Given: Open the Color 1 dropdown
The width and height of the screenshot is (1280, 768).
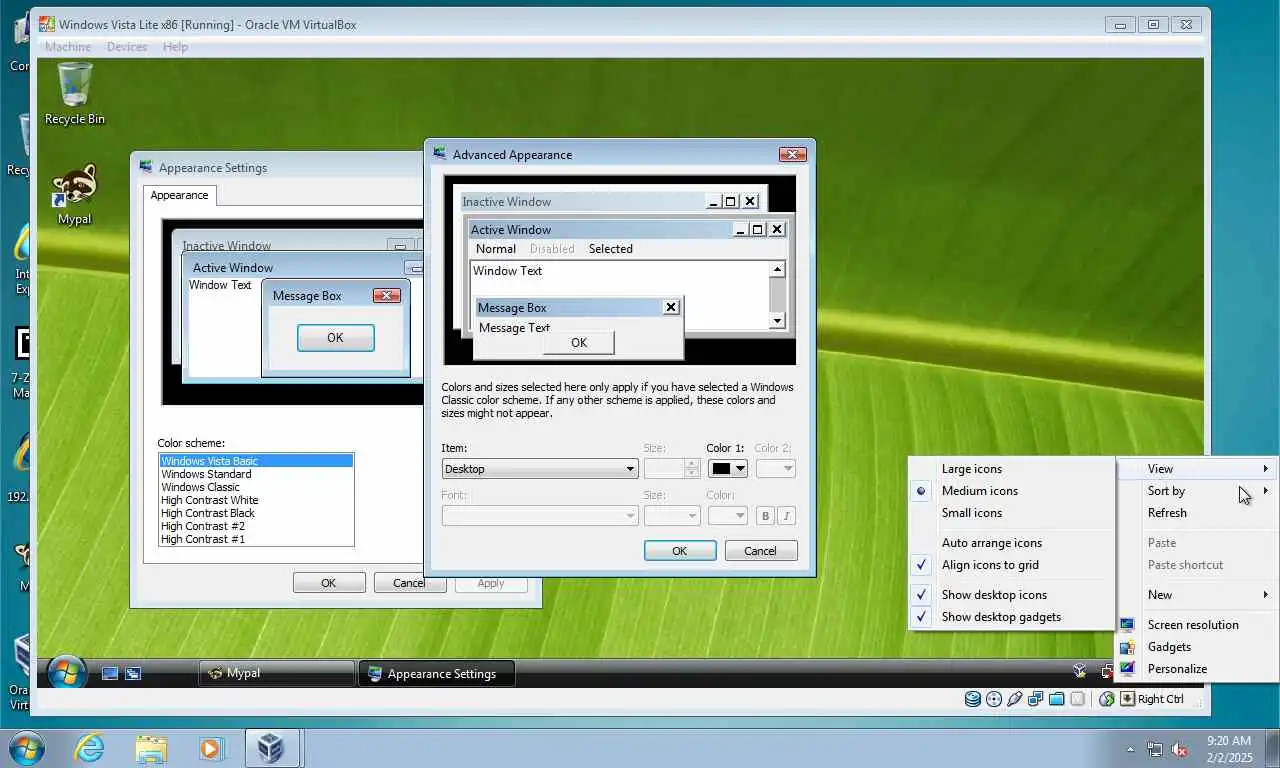Looking at the screenshot, I should point(728,468).
